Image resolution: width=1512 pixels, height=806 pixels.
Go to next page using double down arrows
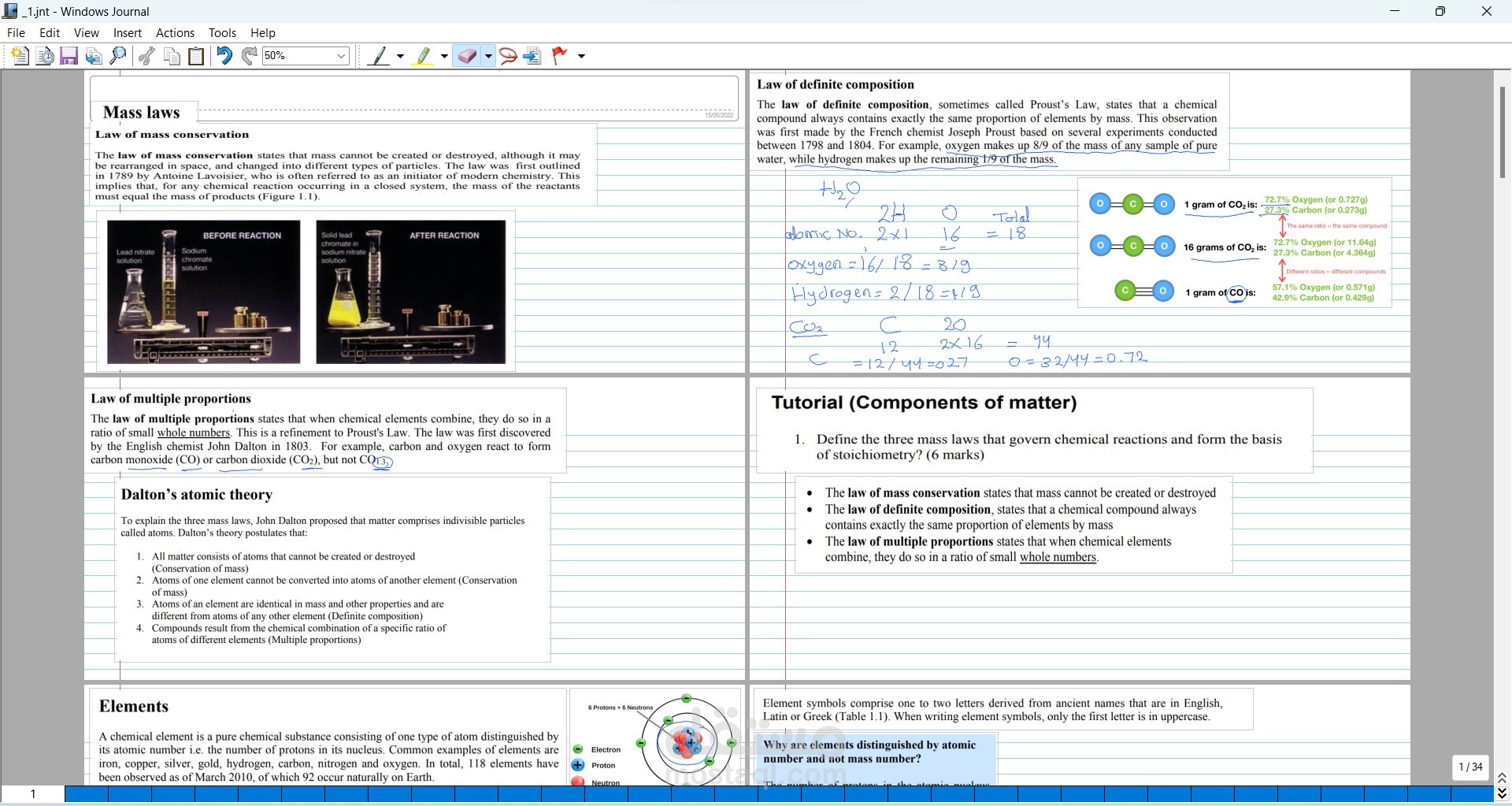[x=1502, y=793]
